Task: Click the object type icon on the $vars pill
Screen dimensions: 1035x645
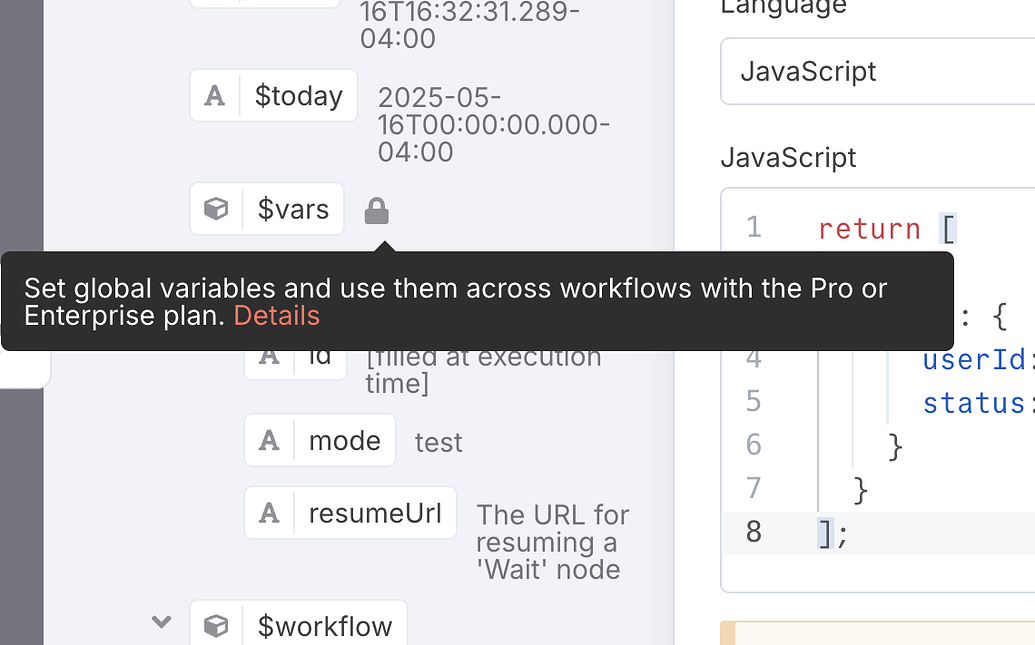Action: pyautogui.click(x=216, y=209)
